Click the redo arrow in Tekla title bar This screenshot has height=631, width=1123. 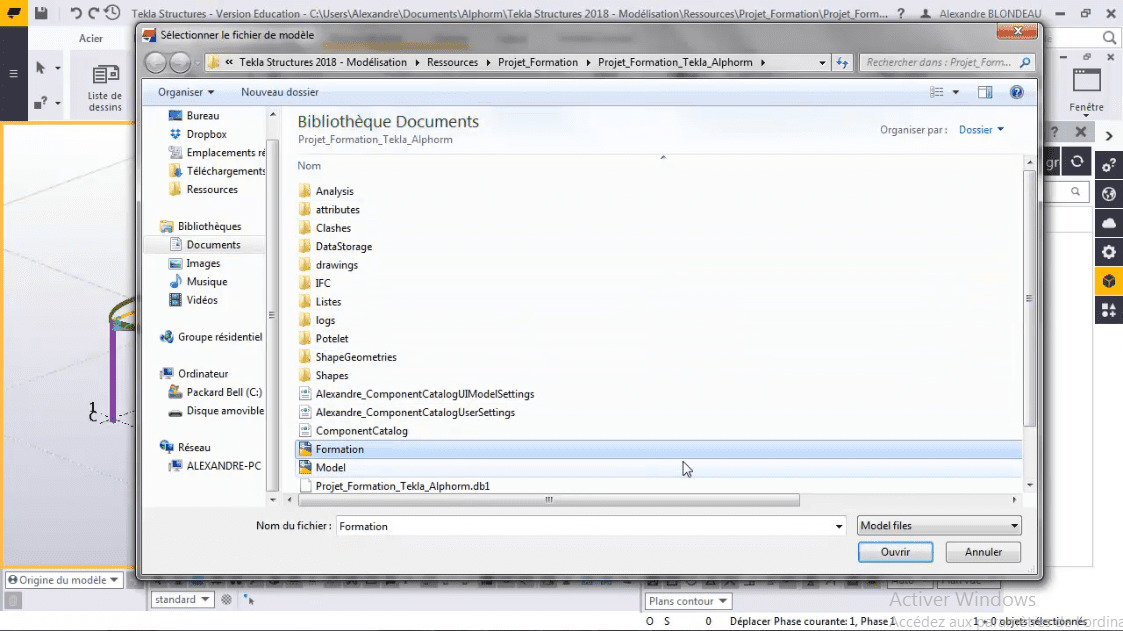(93, 13)
